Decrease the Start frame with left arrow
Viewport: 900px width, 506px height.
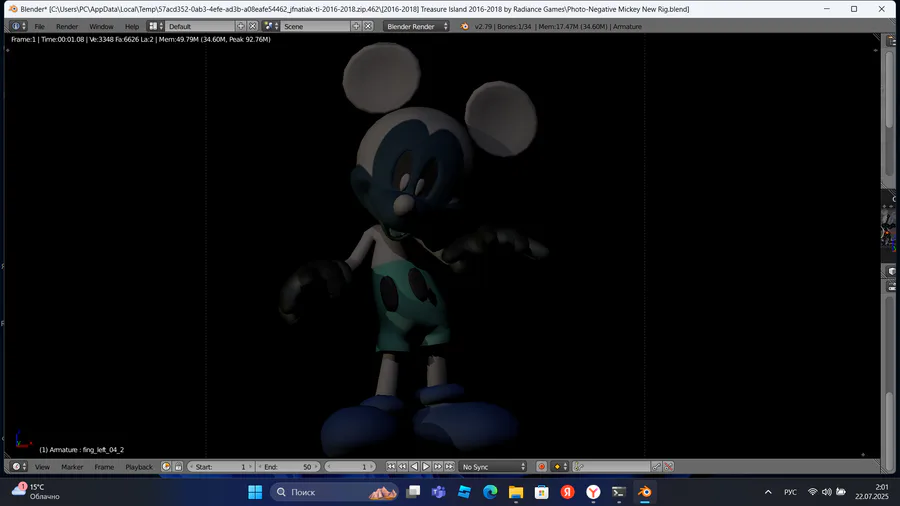[191, 466]
